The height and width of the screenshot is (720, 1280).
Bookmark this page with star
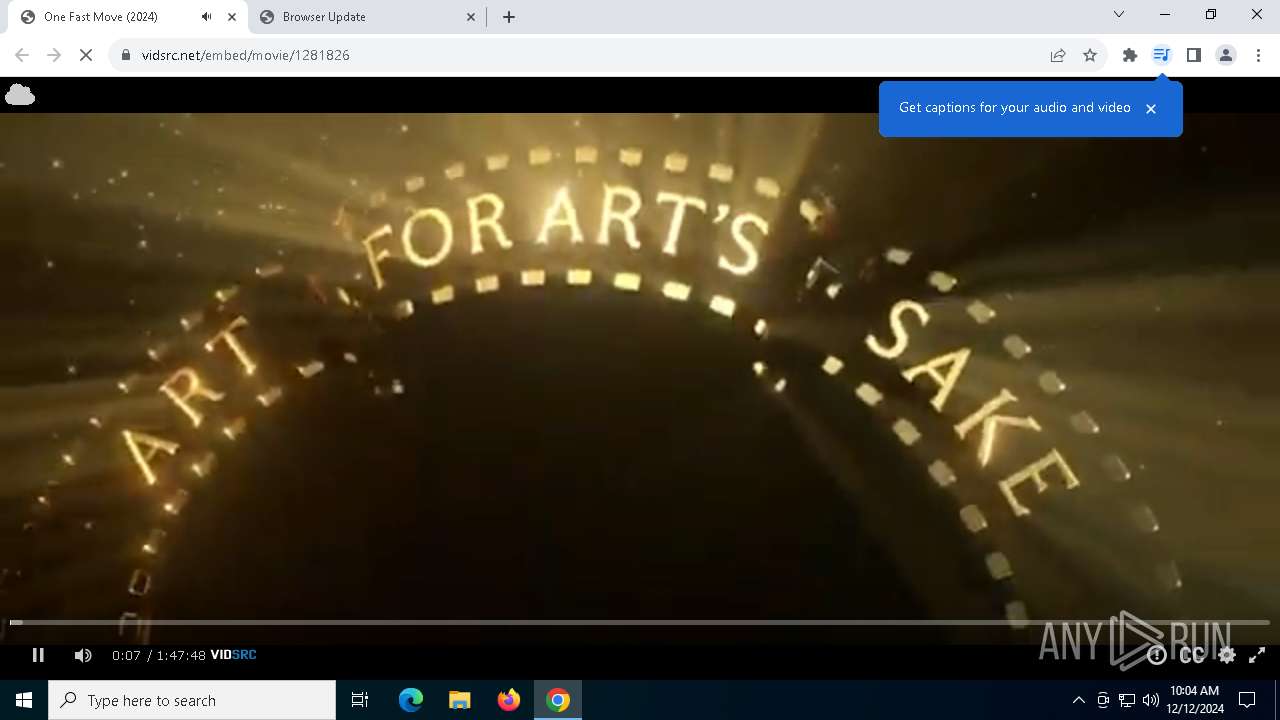tap(1090, 55)
